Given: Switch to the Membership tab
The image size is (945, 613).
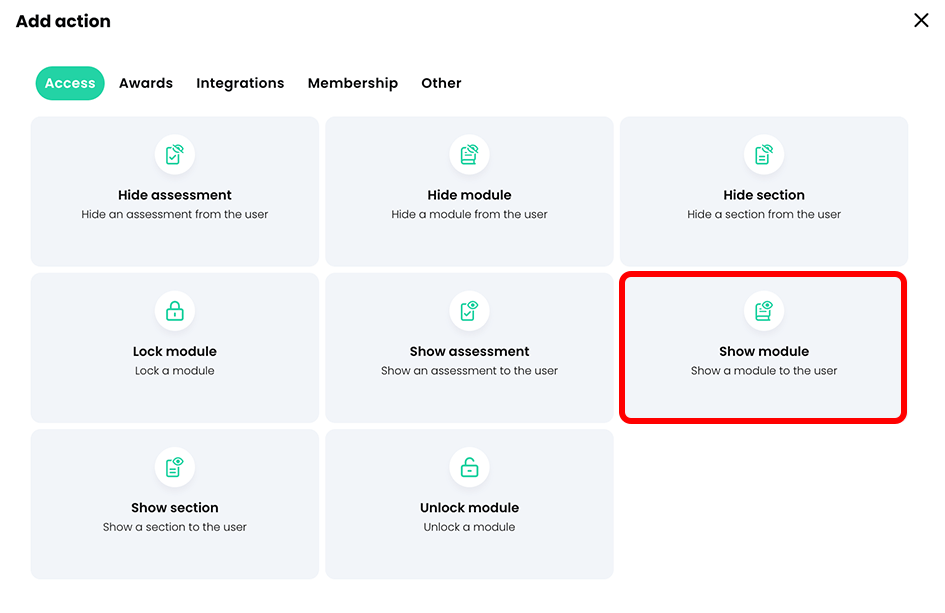Looking at the screenshot, I should coord(353,83).
